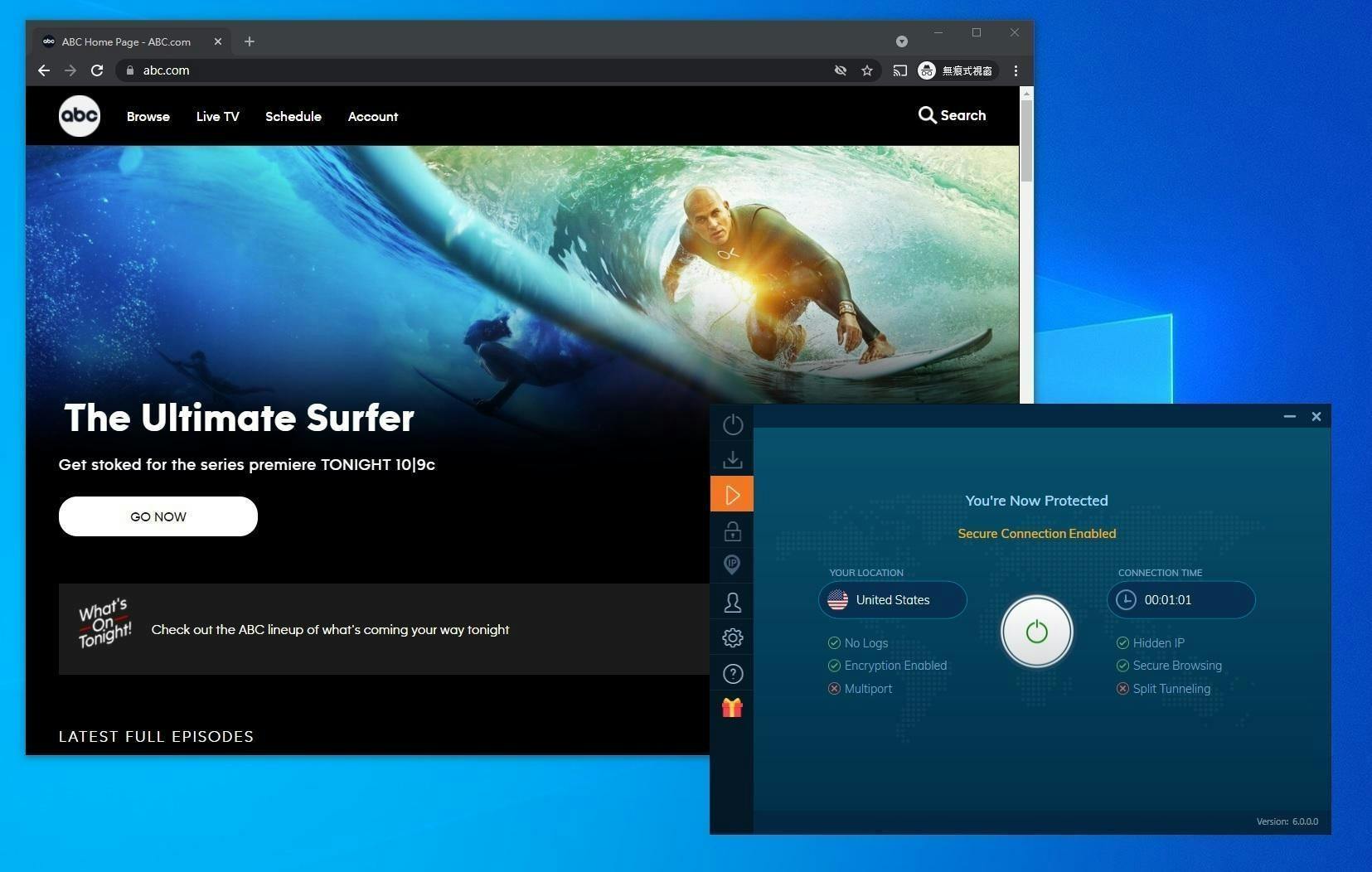Screen dimensions: 1372x872
Task: Click The Ultimate Surfer headline
Action: (239, 418)
